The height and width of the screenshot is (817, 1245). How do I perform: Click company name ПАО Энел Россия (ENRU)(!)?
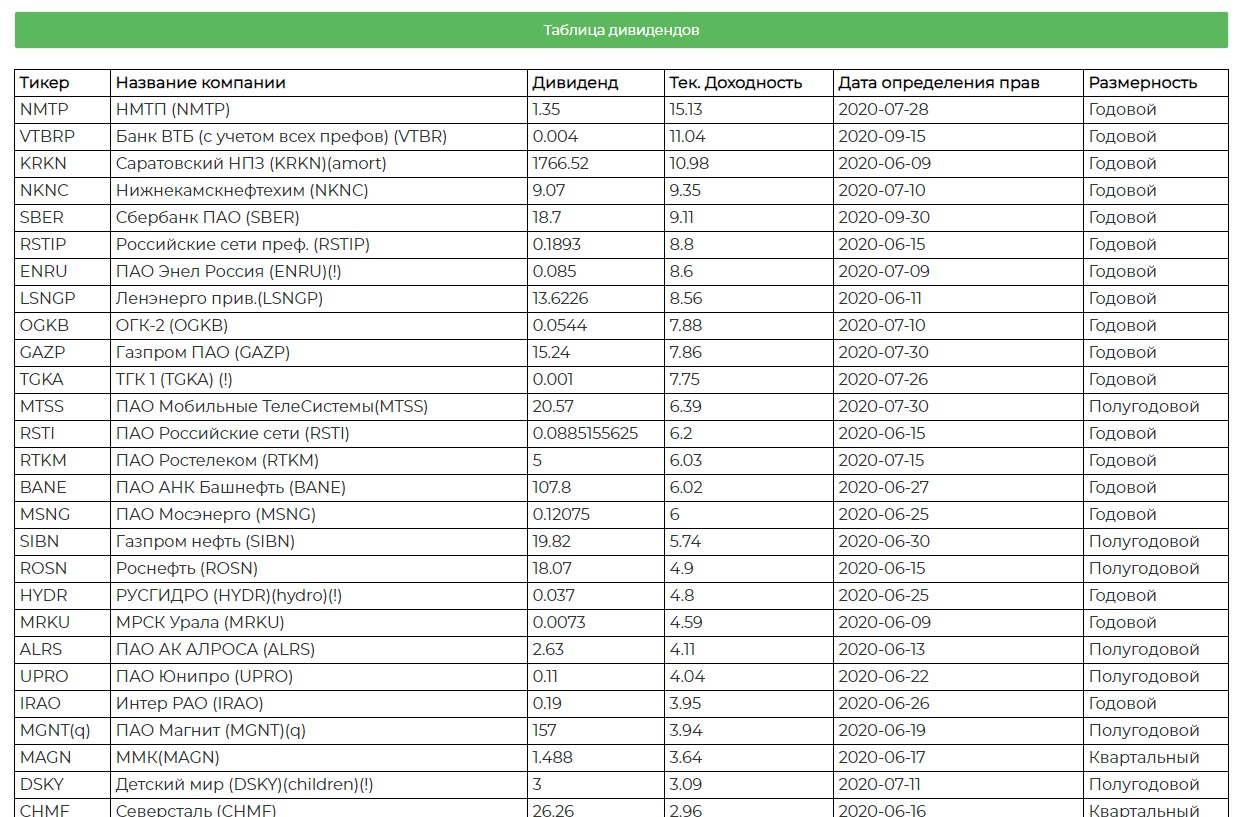pyautogui.click(x=229, y=272)
